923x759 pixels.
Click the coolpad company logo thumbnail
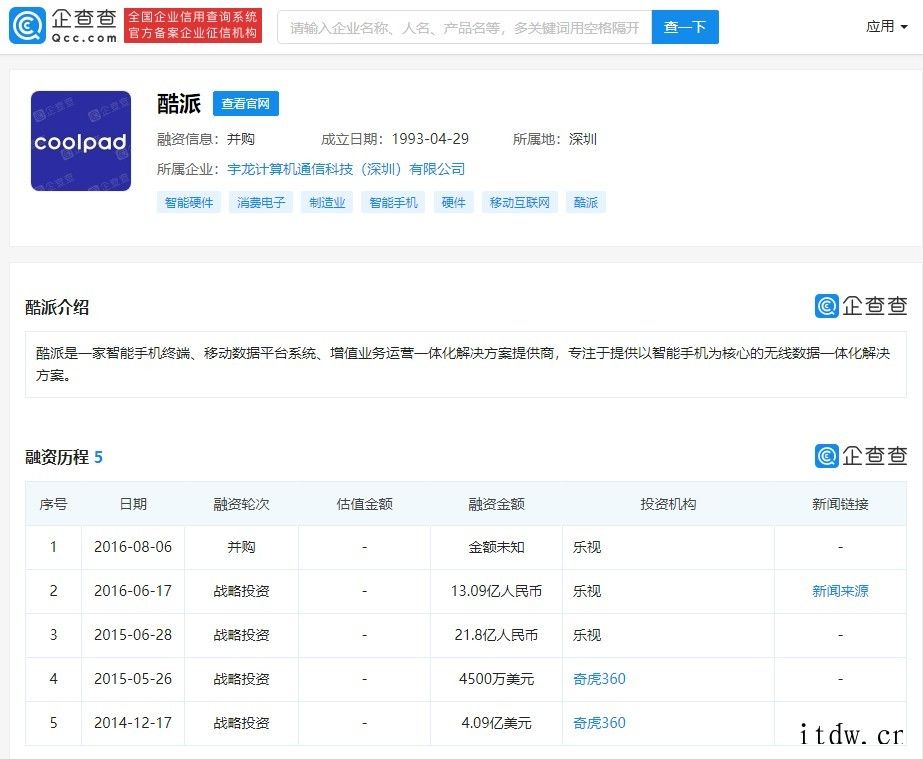(81, 141)
